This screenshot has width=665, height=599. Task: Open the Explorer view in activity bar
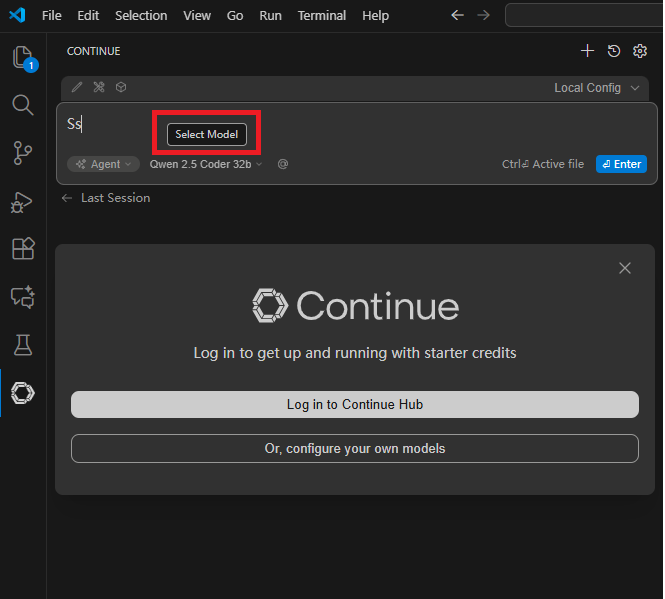pyautogui.click(x=23, y=58)
